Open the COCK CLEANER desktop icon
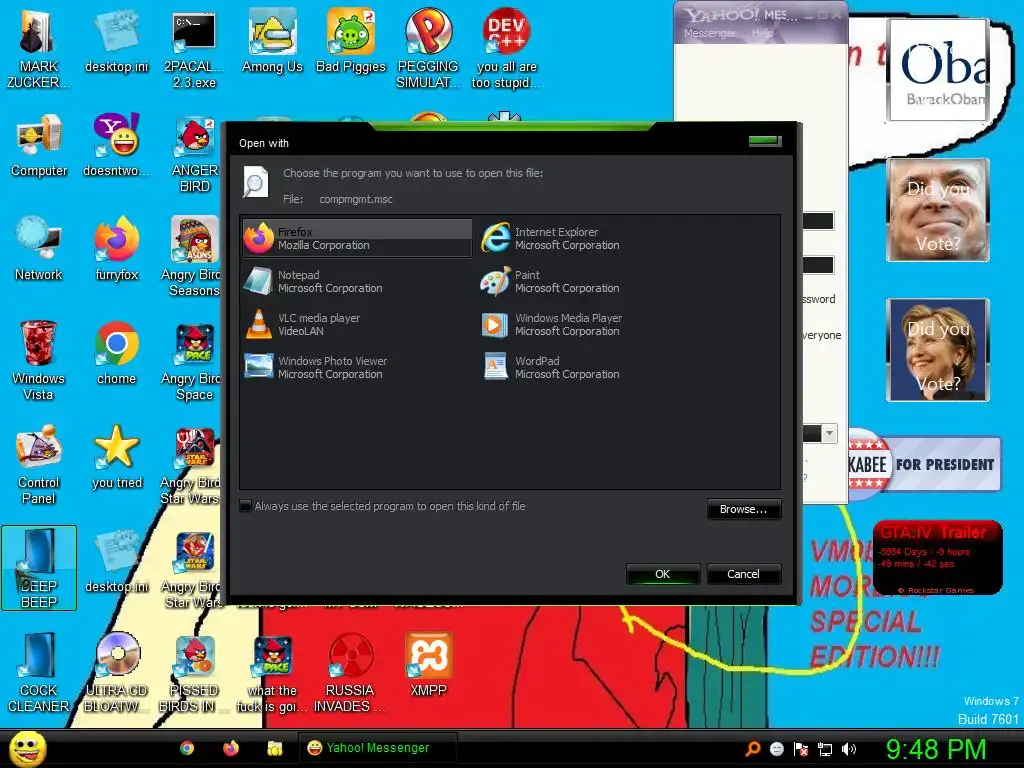The image size is (1024, 768). (x=38, y=672)
